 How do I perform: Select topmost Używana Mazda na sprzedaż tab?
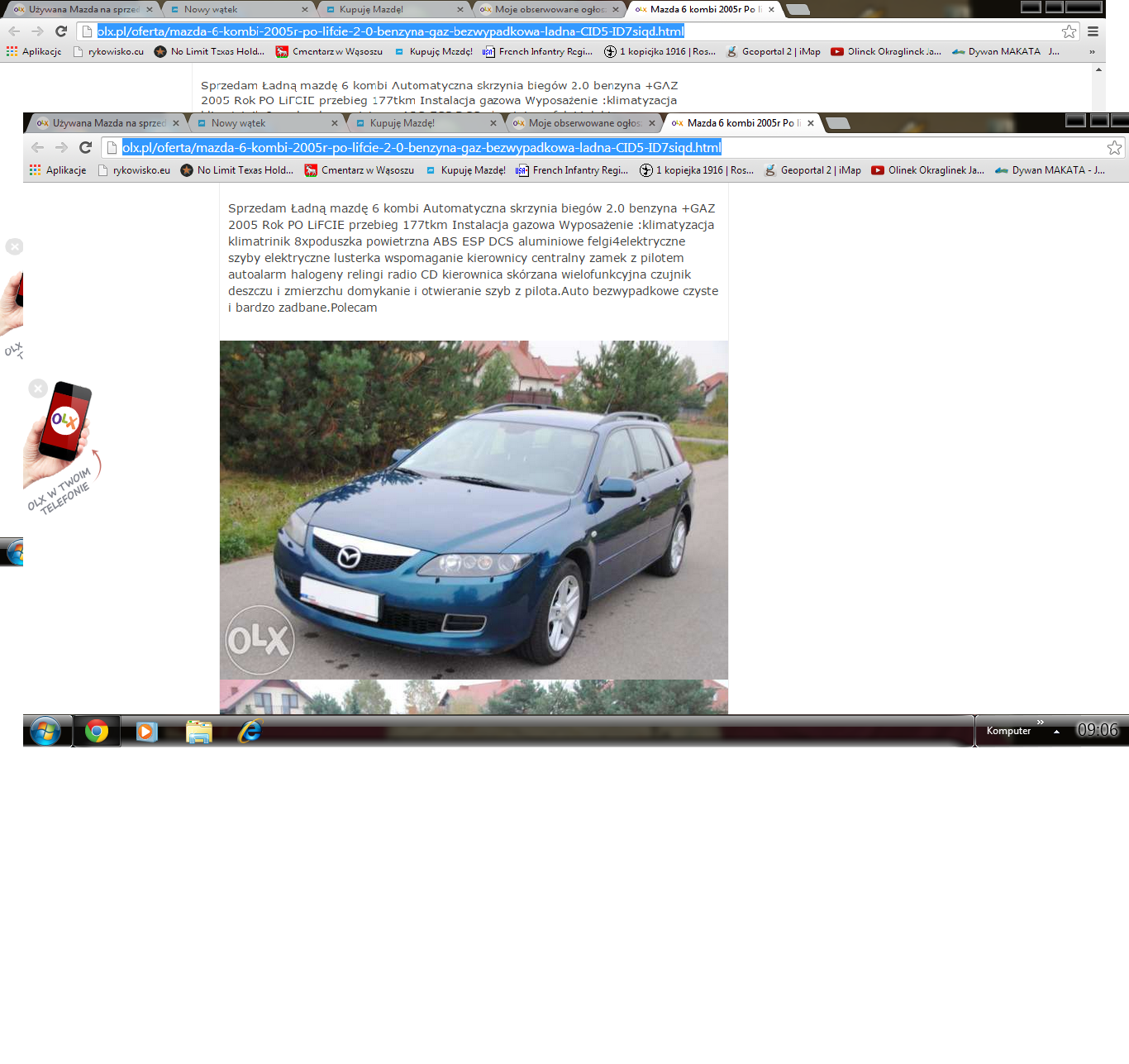pos(79,10)
